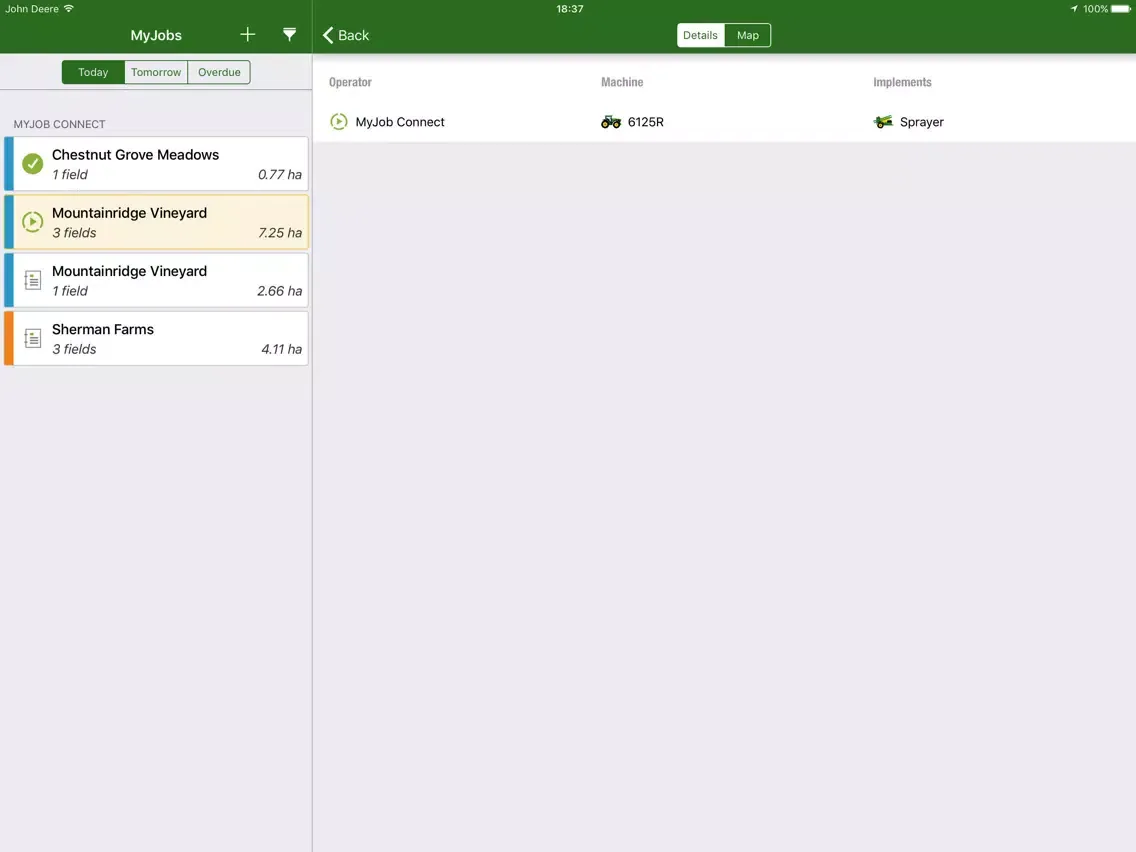Select the Details view tab
The image size is (1136, 852).
[x=701, y=35]
